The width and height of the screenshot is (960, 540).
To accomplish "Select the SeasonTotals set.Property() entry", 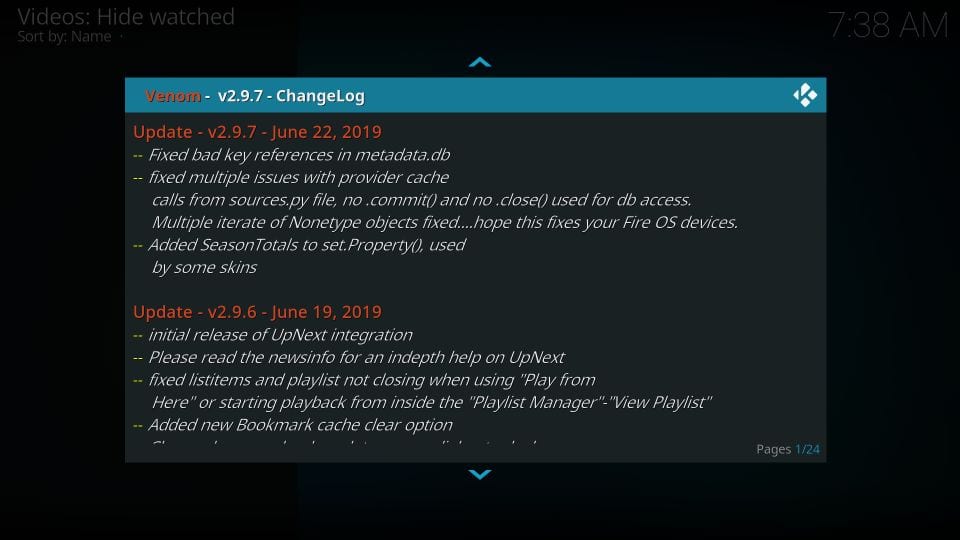I will coord(299,245).
